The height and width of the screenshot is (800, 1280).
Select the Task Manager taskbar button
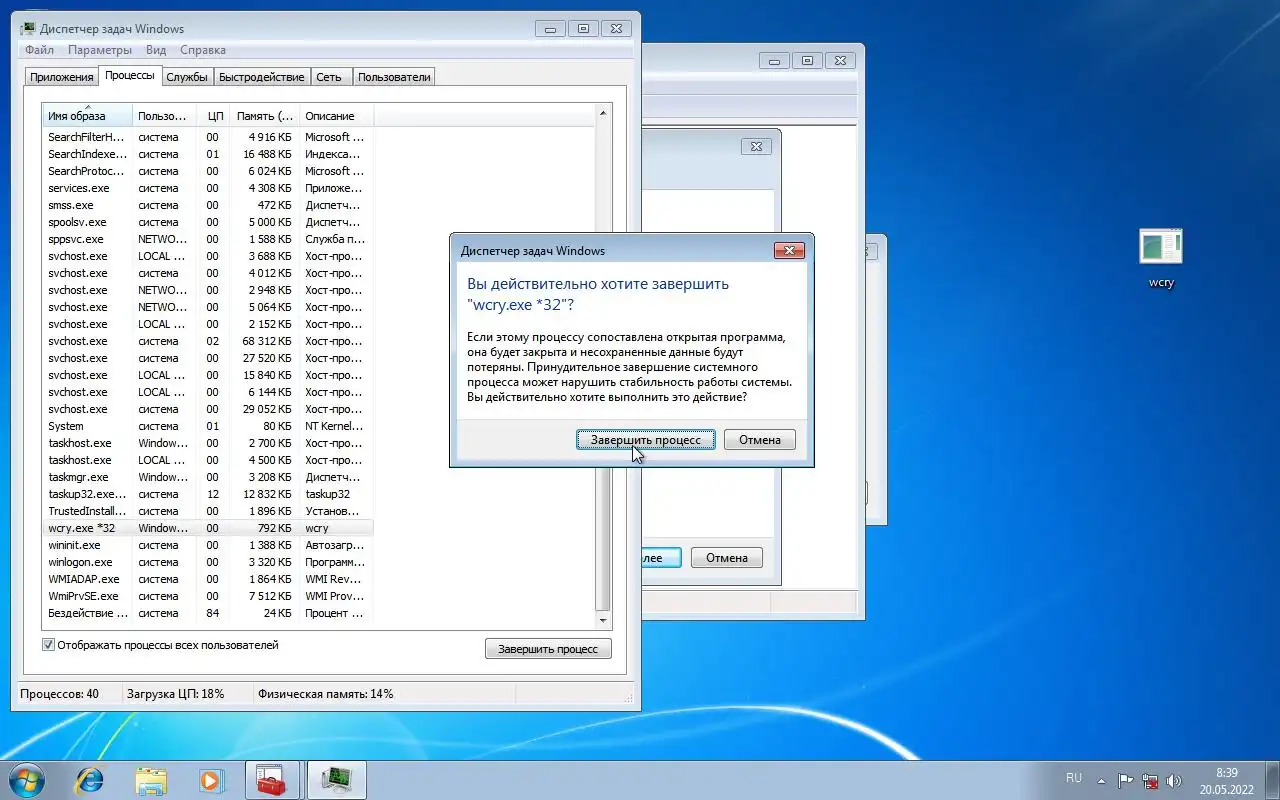pyautogui.click(x=337, y=780)
